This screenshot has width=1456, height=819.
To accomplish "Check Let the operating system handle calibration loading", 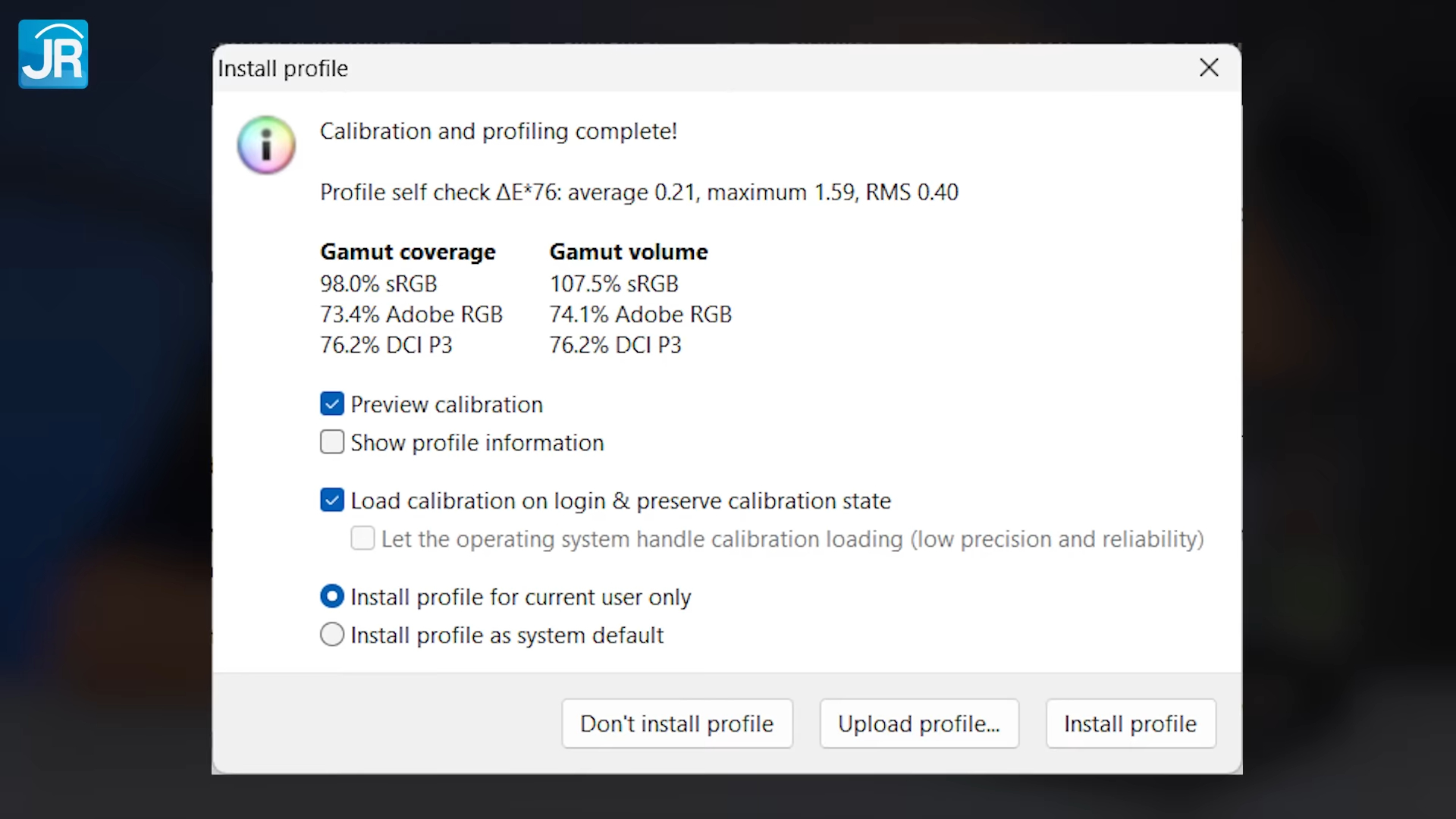I will (362, 538).
